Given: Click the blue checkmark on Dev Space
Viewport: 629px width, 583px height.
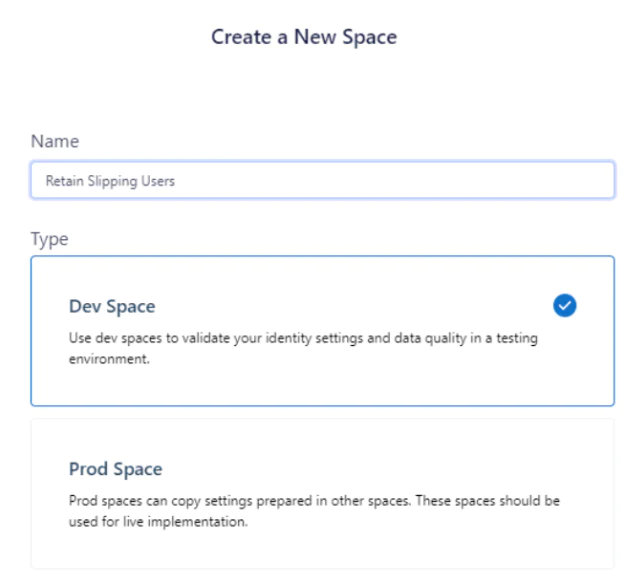Looking at the screenshot, I should point(565,306).
